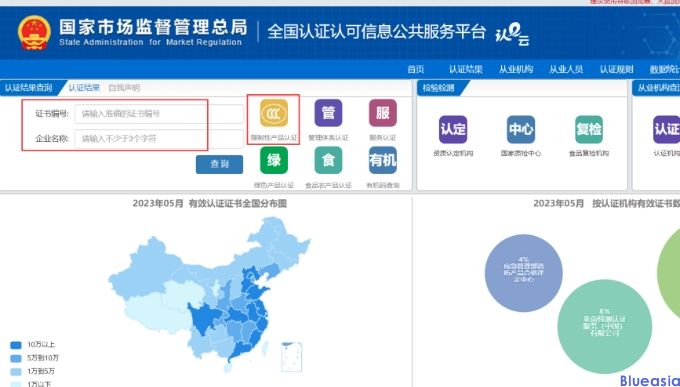Open the 服 service certification icon

pyautogui.click(x=382, y=113)
